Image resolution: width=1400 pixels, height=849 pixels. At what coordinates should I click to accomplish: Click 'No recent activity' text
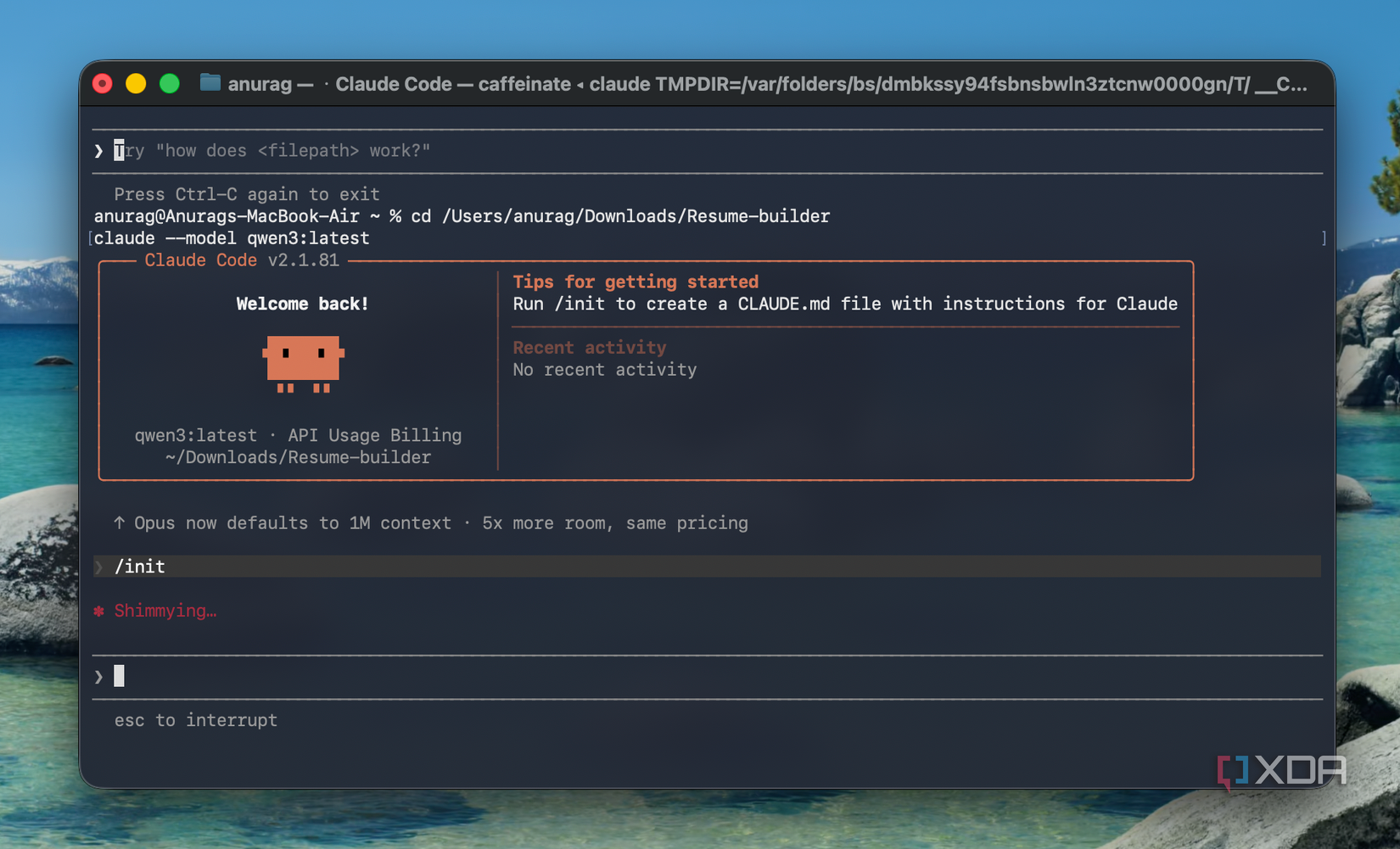point(605,370)
